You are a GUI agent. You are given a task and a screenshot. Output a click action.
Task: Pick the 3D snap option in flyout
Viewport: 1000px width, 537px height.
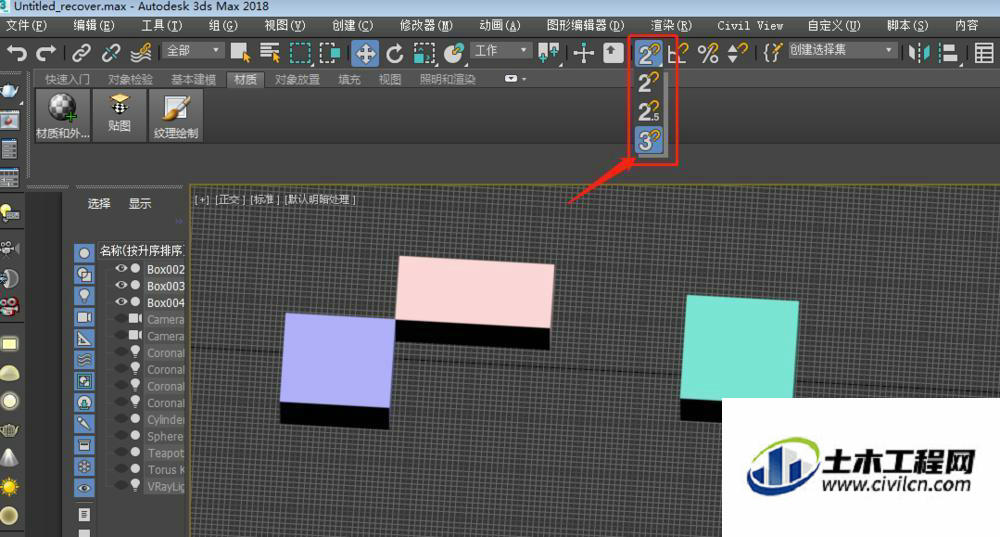tap(649, 140)
